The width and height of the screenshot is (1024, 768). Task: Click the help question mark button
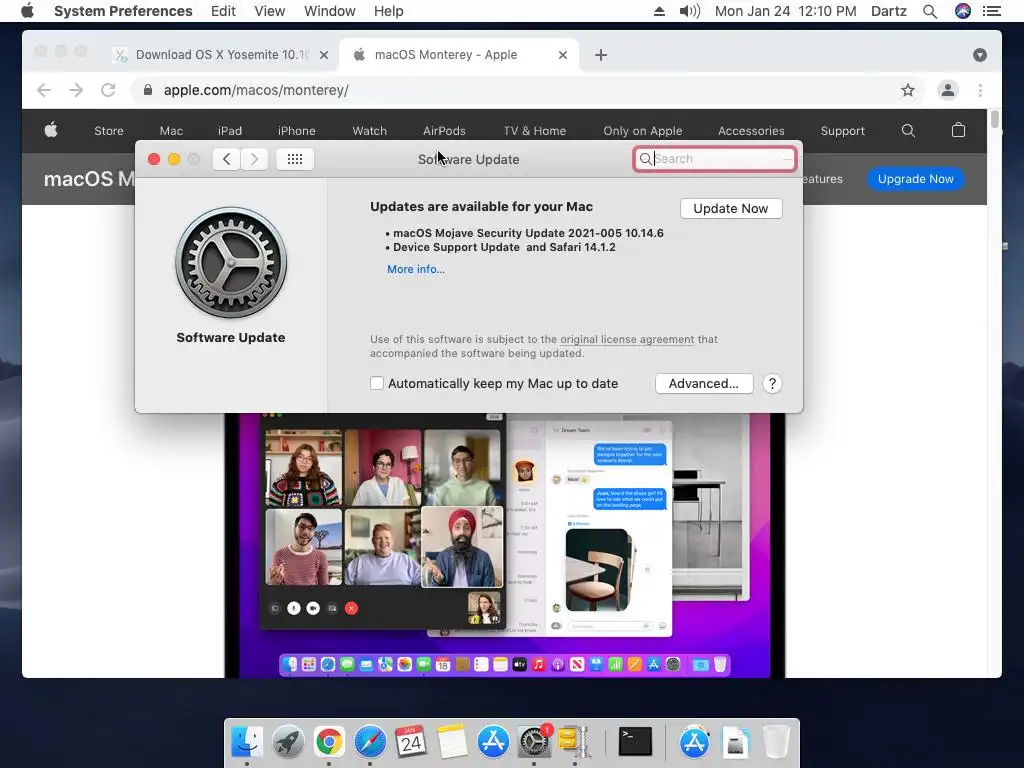tap(772, 383)
